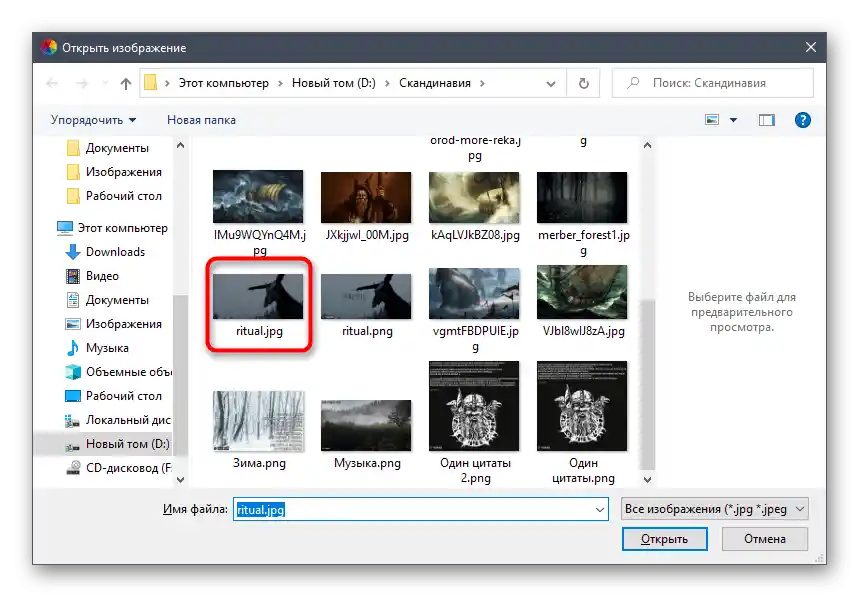The width and height of the screenshot is (859, 597).
Task: Click the Back navigation arrow
Action: tap(53, 84)
